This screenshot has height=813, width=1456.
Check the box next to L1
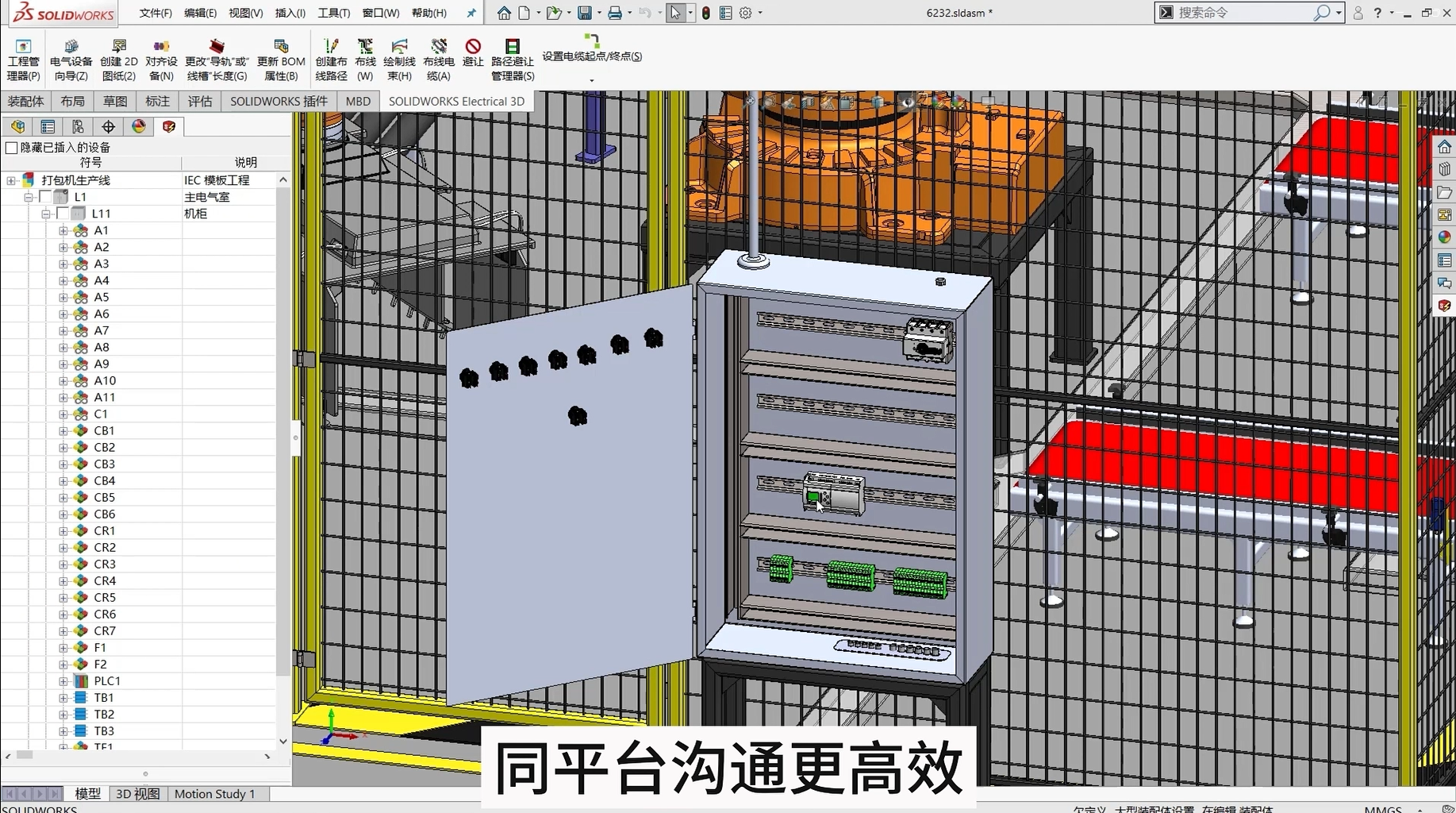click(45, 197)
